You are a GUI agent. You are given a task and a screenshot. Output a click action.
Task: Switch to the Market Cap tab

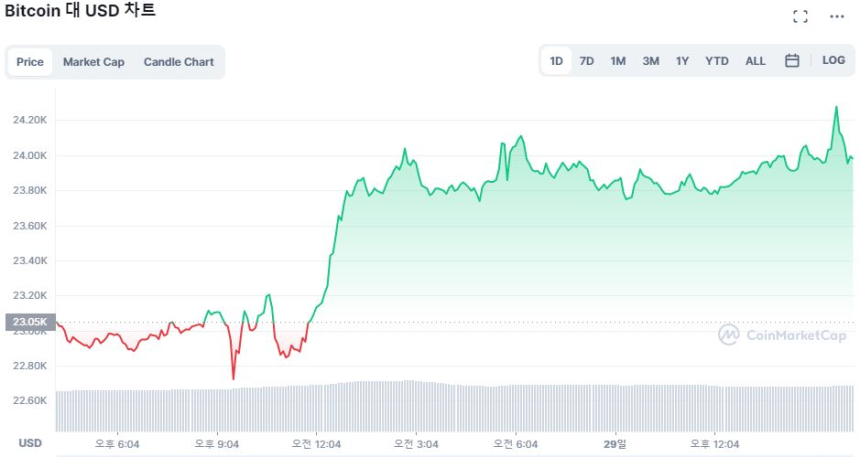click(94, 62)
